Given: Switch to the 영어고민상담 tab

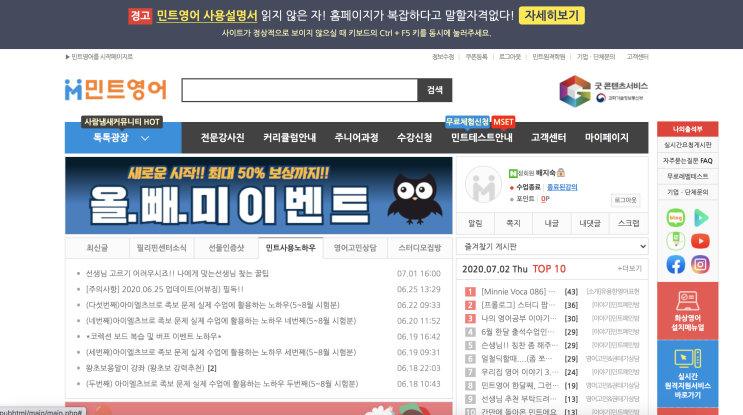Looking at the screenshot, I should pyautogui.click(x=355, y=248).
